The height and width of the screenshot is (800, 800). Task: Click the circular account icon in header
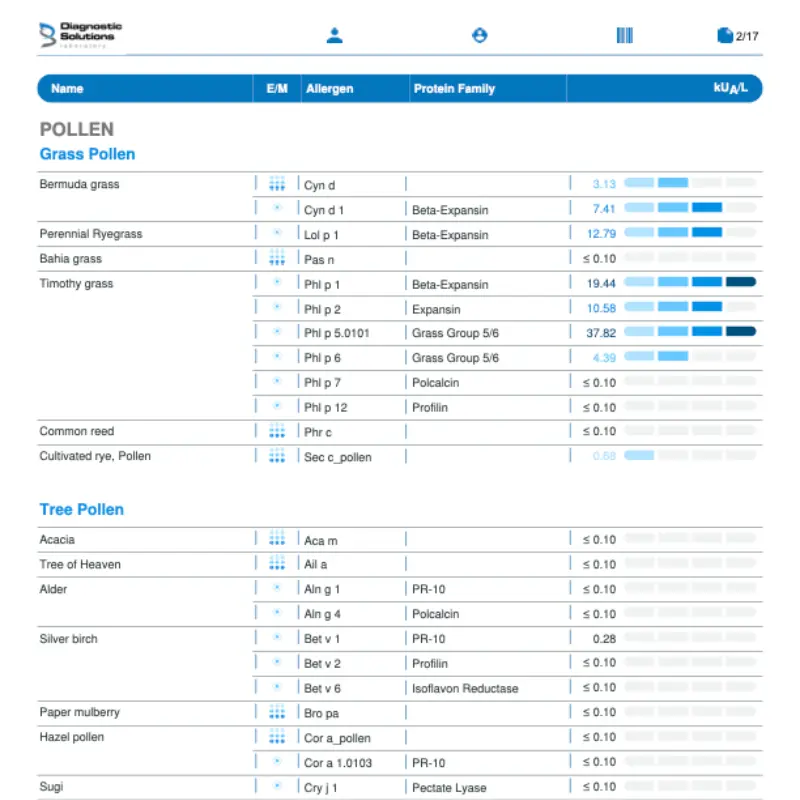pos(480,36)
